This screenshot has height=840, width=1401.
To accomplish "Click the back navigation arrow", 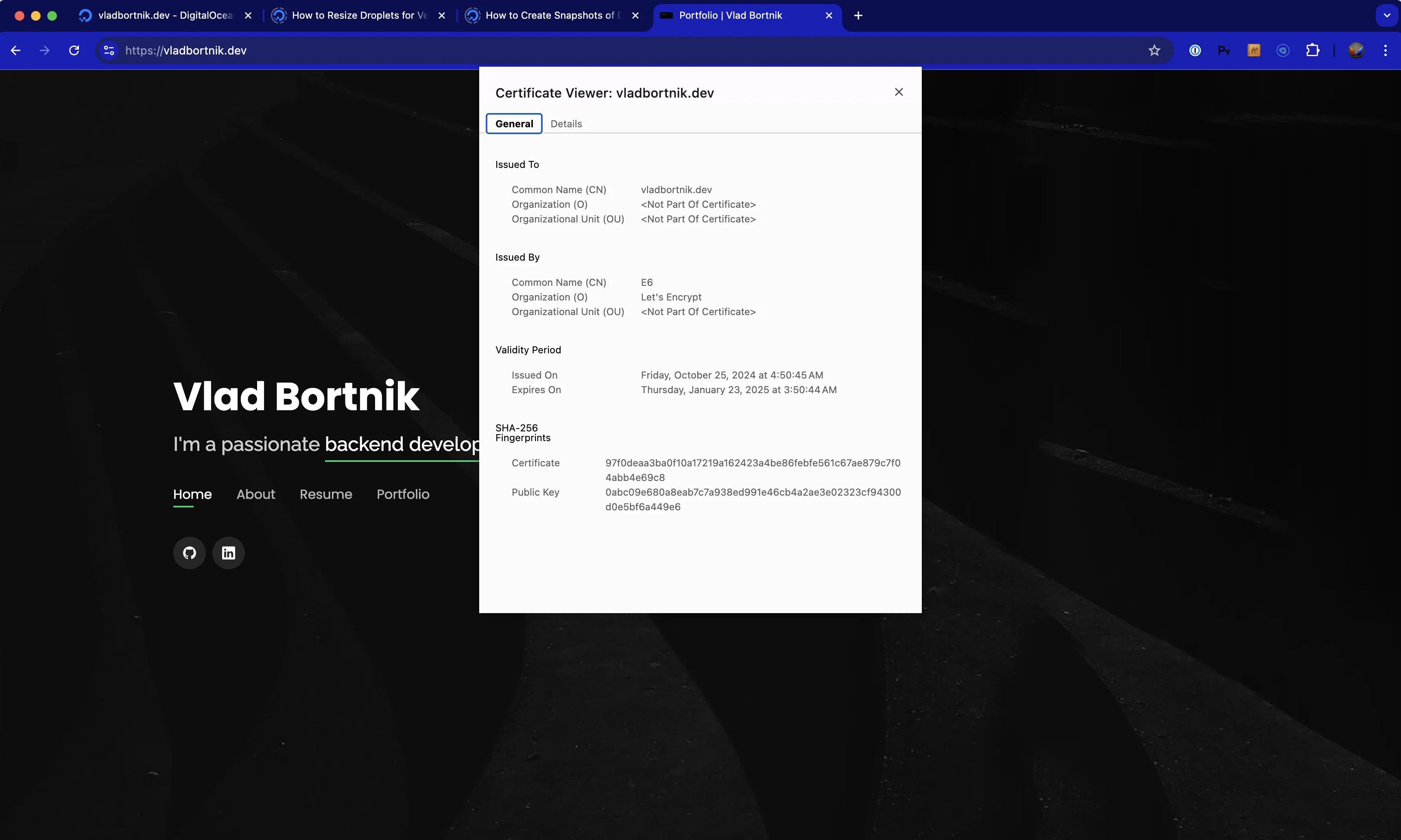I will 16,50.
